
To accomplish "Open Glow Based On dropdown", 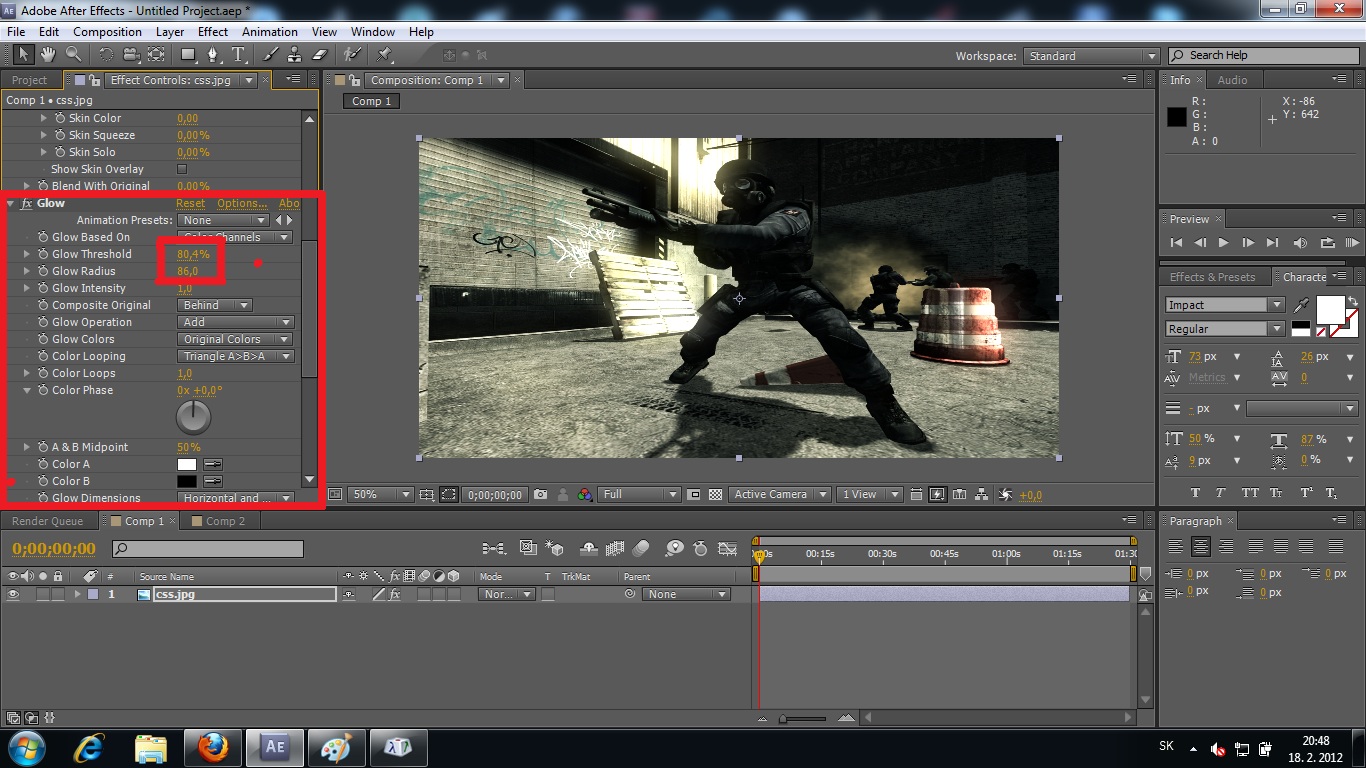I will click(235, 237).
